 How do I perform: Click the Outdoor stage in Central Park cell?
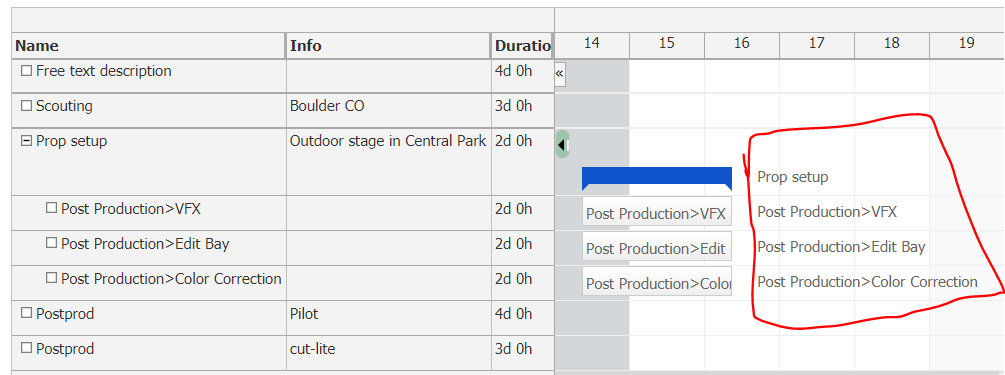(388, 141)
